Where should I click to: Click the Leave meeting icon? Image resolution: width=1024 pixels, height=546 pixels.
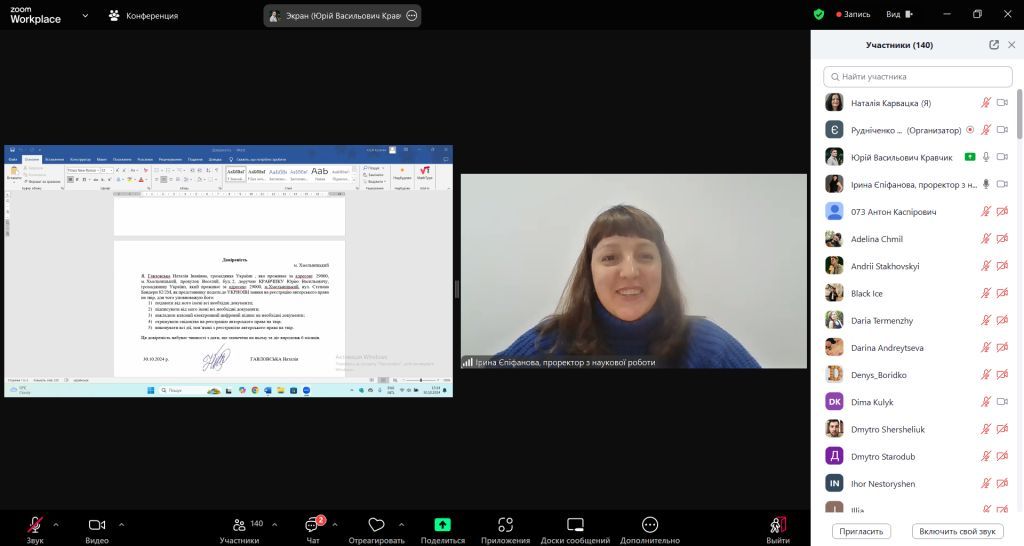click(777, 524)
